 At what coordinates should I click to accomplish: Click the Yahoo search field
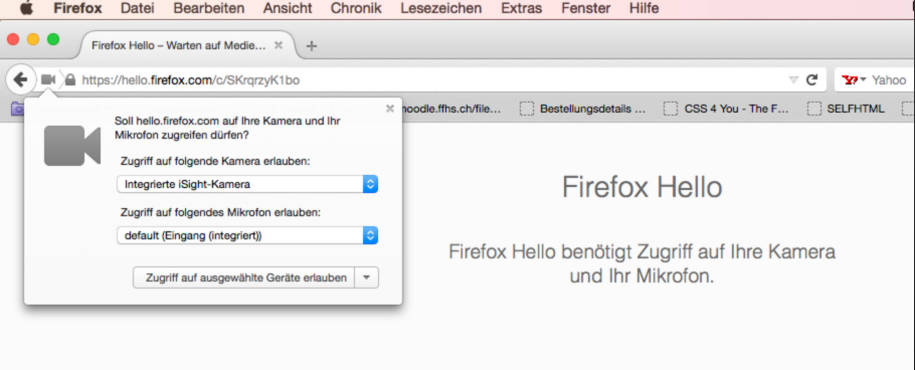point(890,80)
